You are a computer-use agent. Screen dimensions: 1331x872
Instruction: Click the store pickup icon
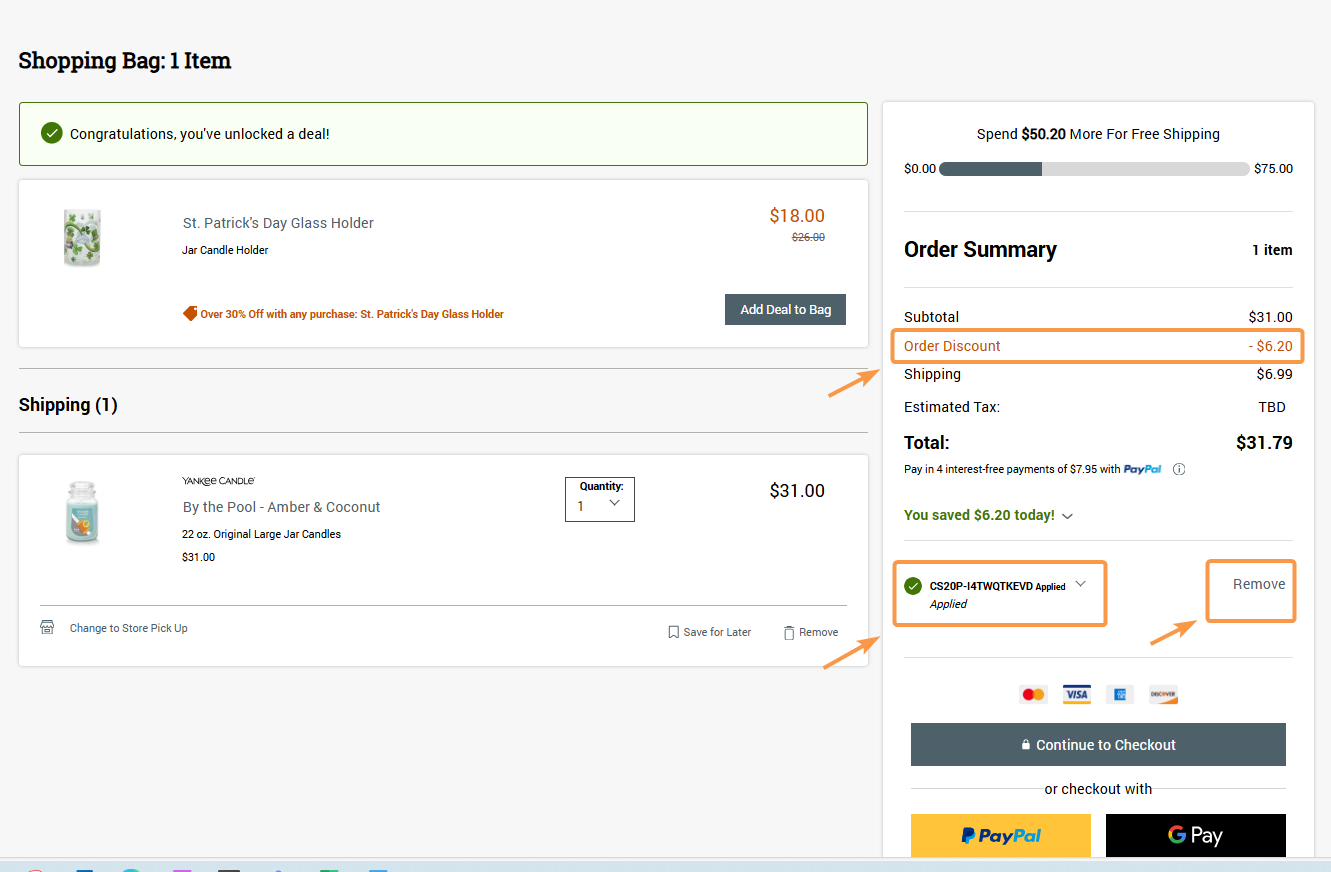(47, 628)
